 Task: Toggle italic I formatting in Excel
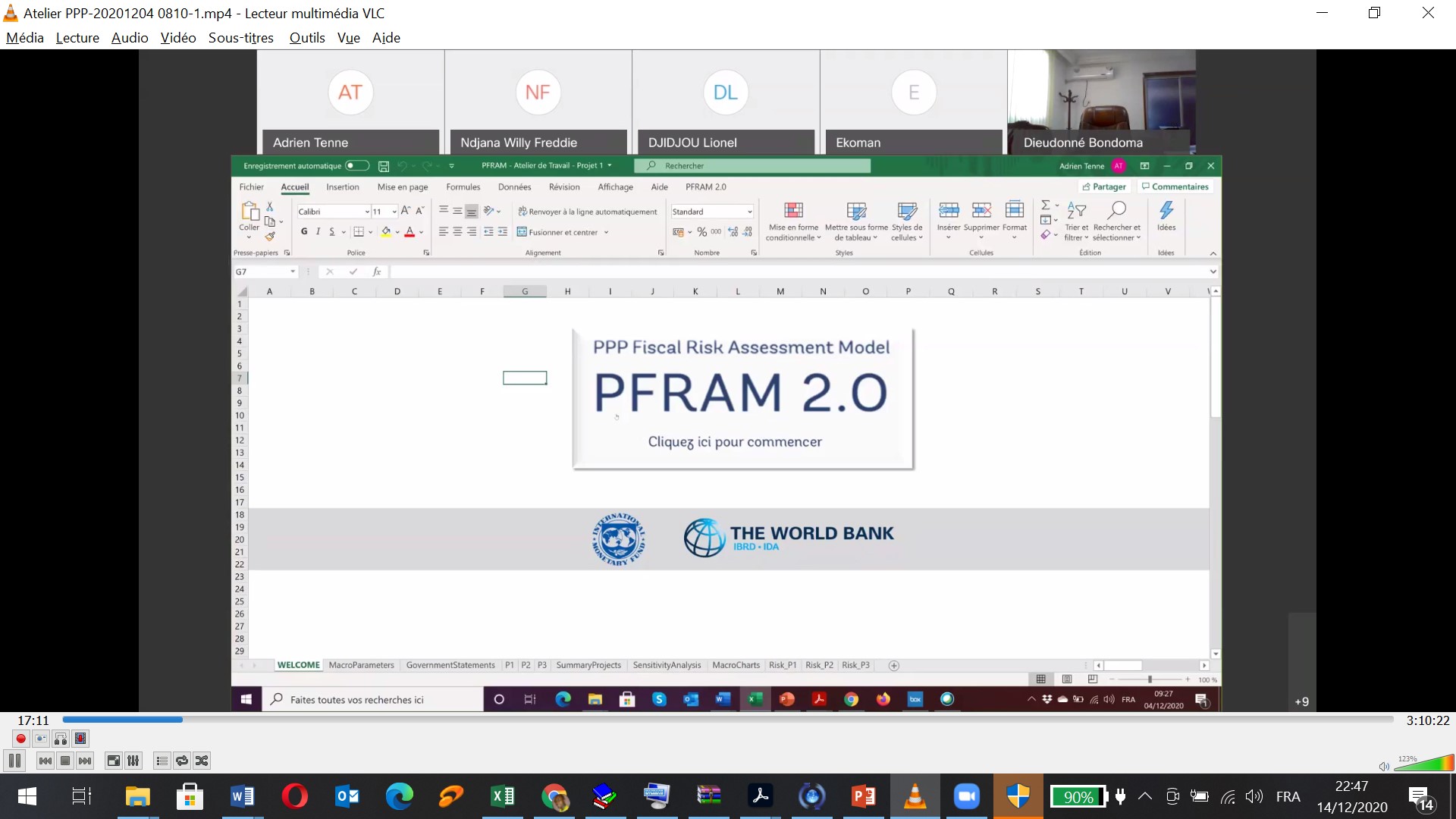tap(318, 232)
